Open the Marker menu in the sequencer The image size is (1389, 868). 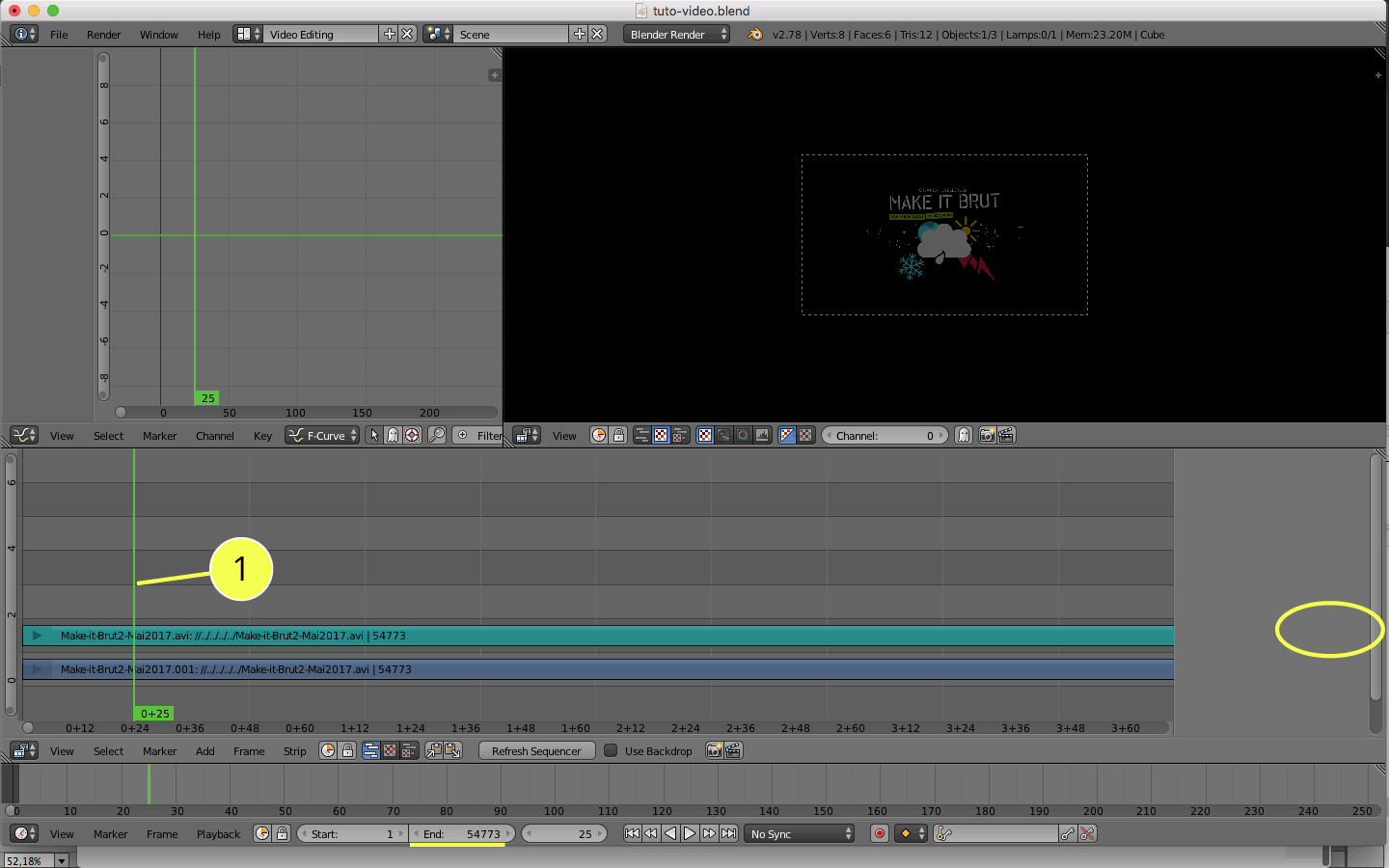pos(159,750)
